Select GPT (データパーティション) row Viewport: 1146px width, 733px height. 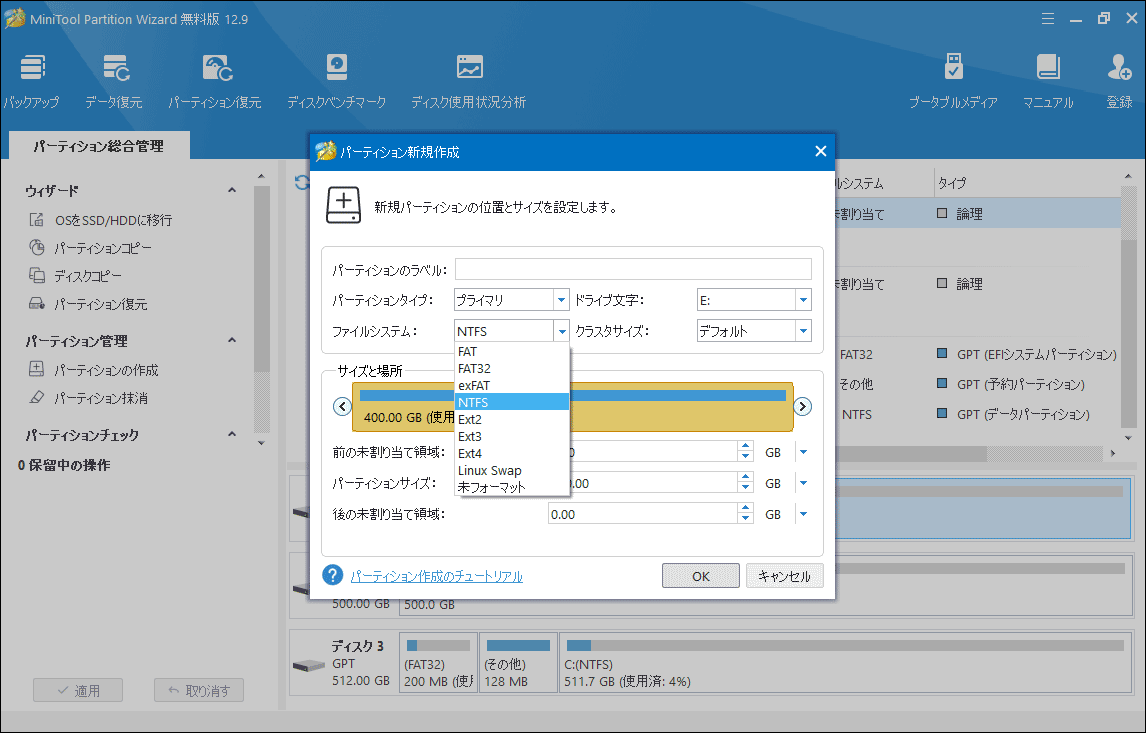(x=1014, y=414)
